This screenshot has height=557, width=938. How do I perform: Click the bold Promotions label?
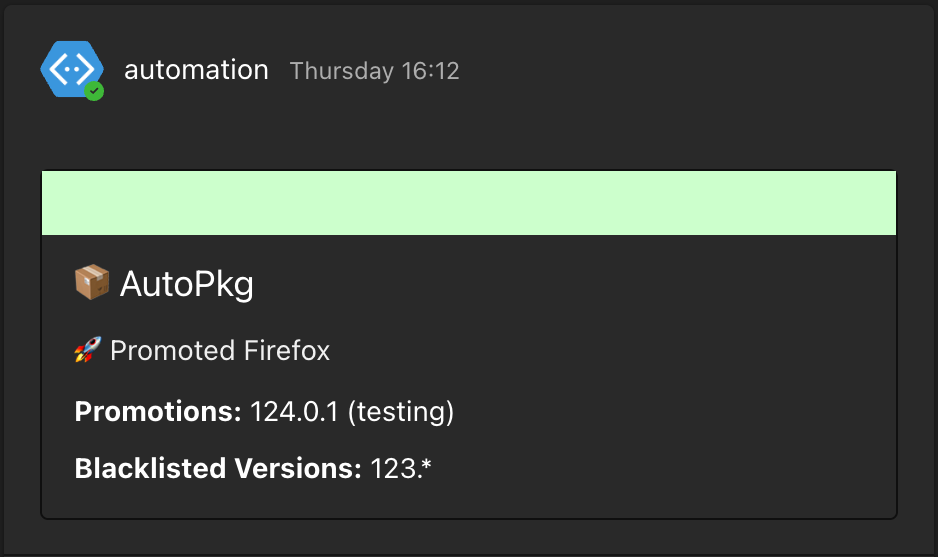click(x=158, y=411)
